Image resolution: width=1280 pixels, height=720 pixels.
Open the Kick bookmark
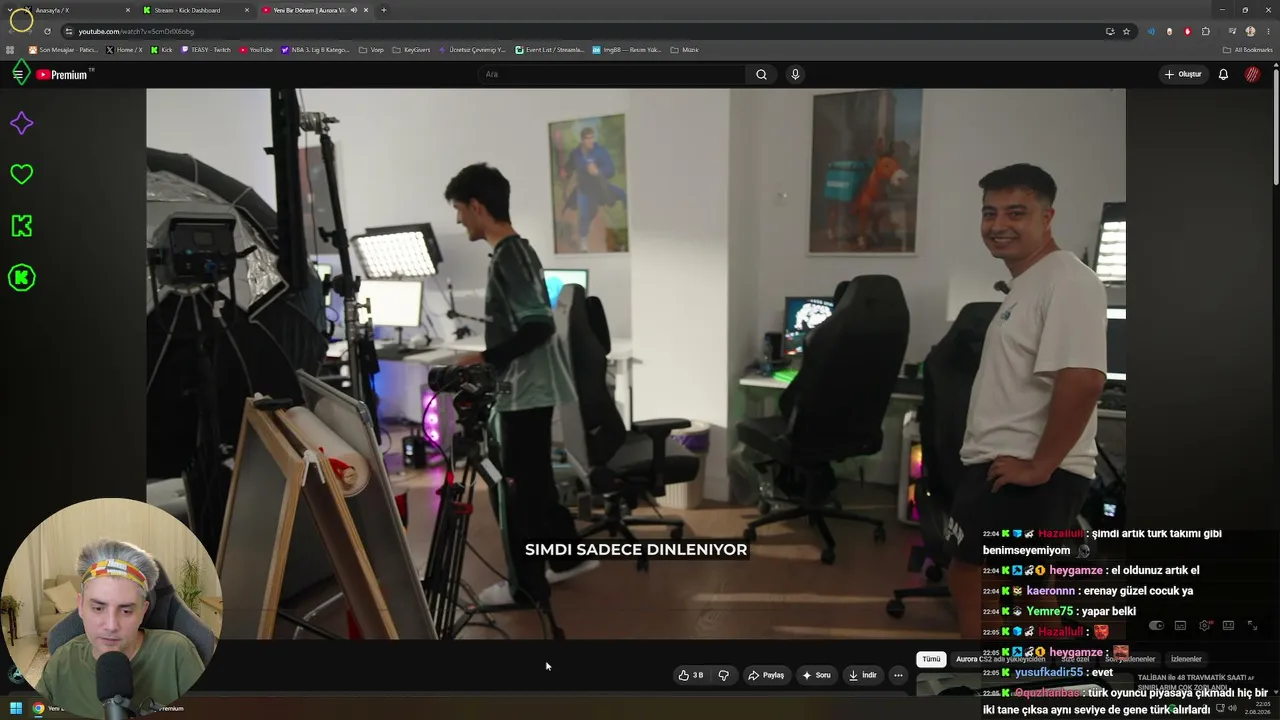pos(162,50)
